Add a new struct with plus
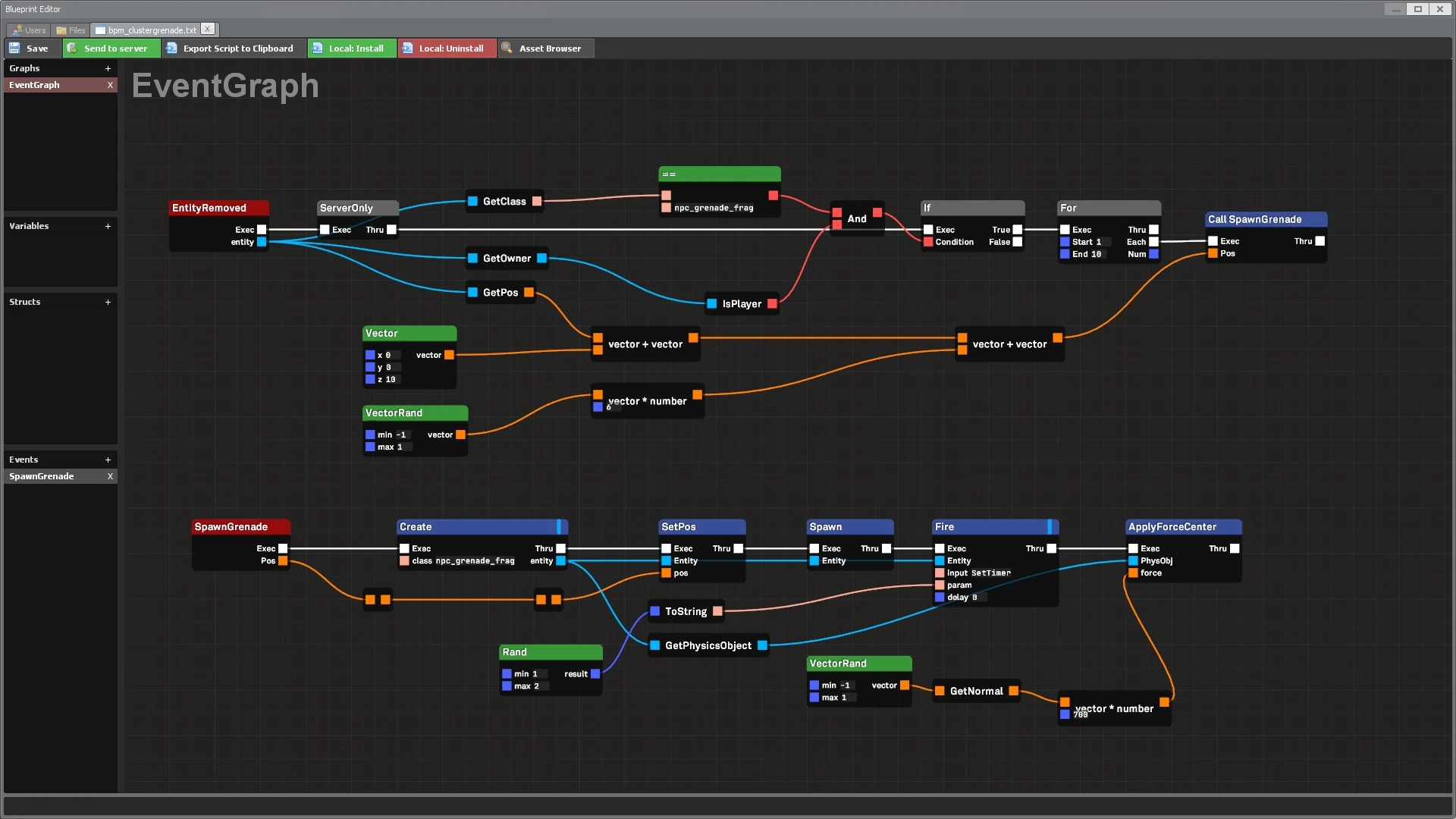The height and width of the screenshot is (819, 1456). click(x=108, y=302)
